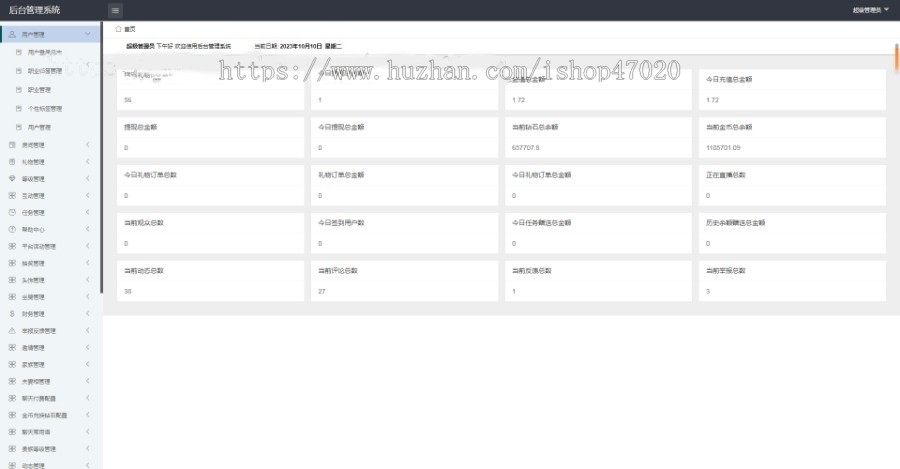Click the 今日礼物订单总金额 card title
This screenshot has width=900, height=469.
point(541,175)
